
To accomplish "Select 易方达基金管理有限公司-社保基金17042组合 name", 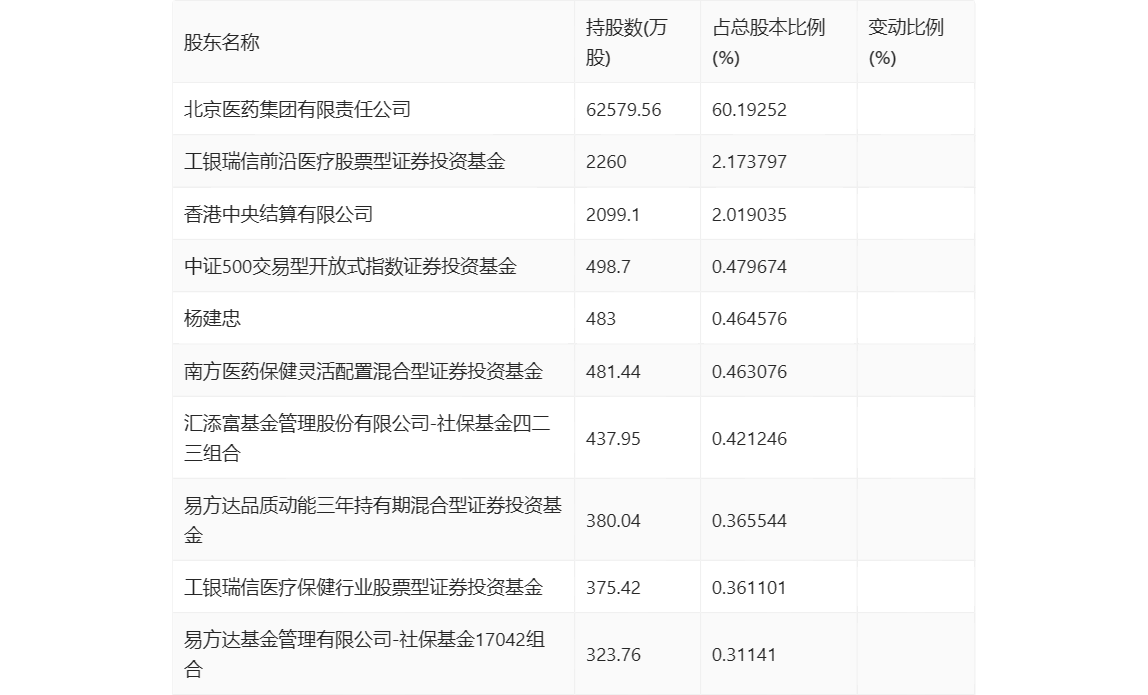I will (x=365, y=654).
